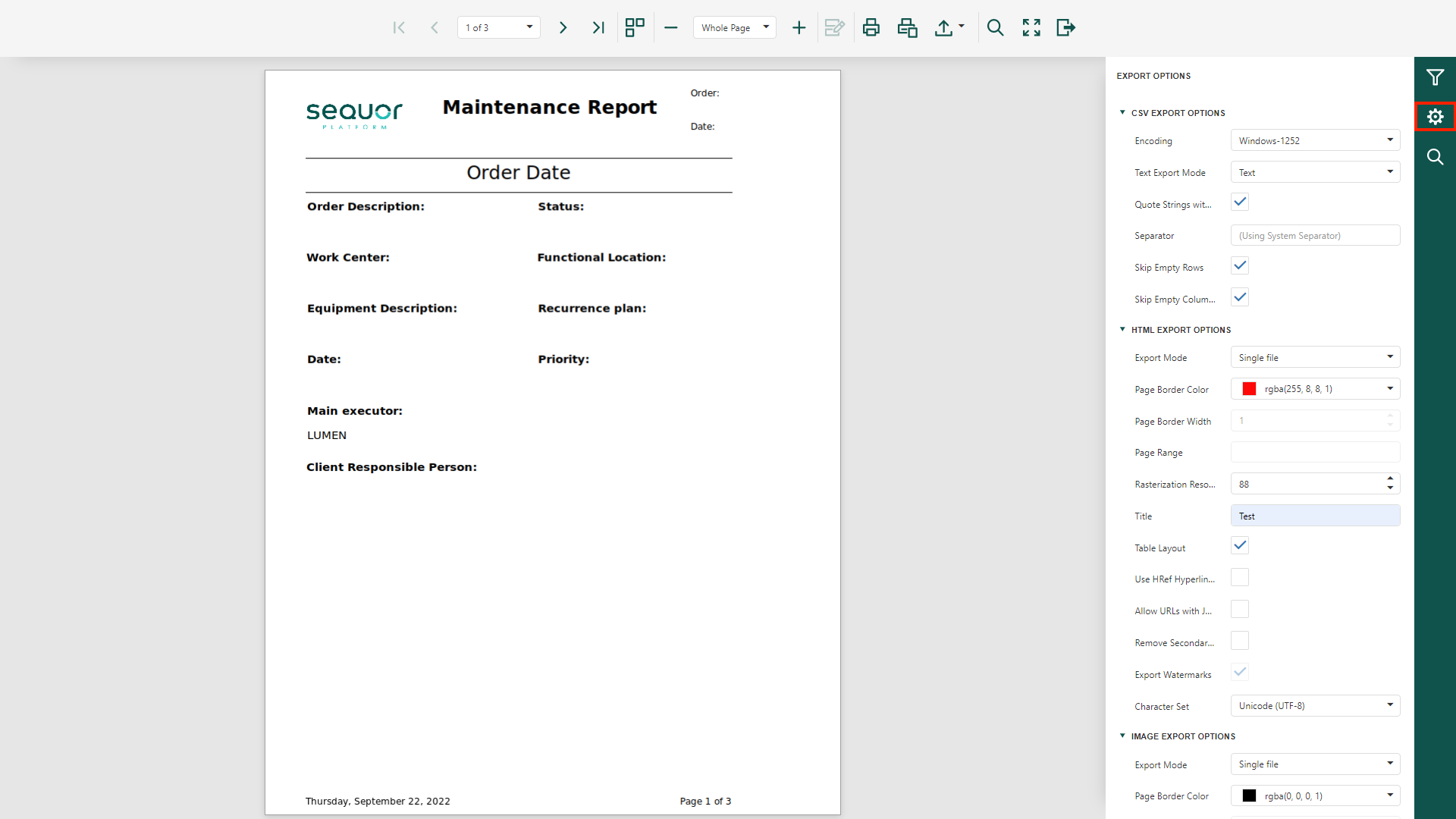
Task: Decrease Rasterization Resolution with down arrow
Action: click(x=1390, y=488)
